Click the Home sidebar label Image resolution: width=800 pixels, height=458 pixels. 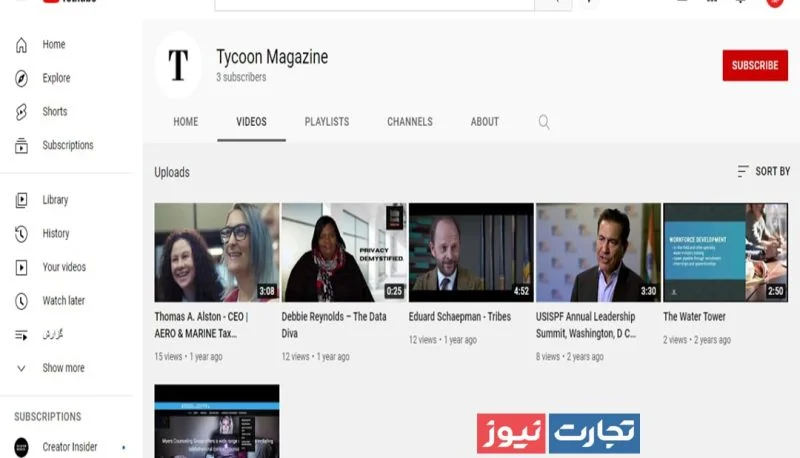(x=54, y=44)
